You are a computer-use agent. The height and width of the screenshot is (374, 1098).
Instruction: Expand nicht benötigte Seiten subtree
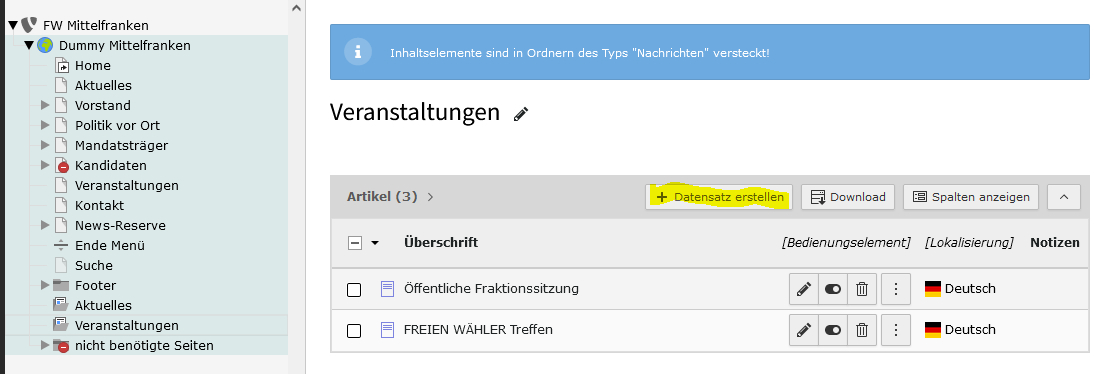tap(46, 345)
